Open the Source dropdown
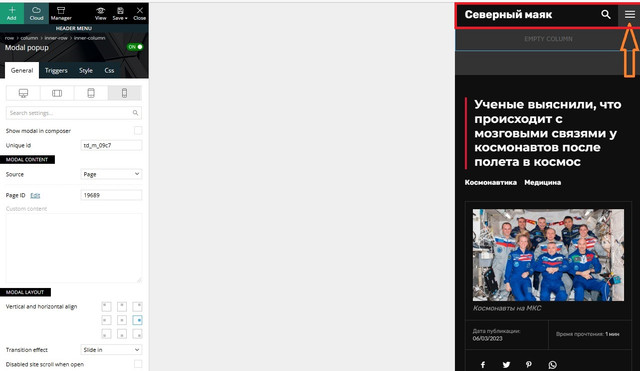The image size is (640, 371). [111, 174]
